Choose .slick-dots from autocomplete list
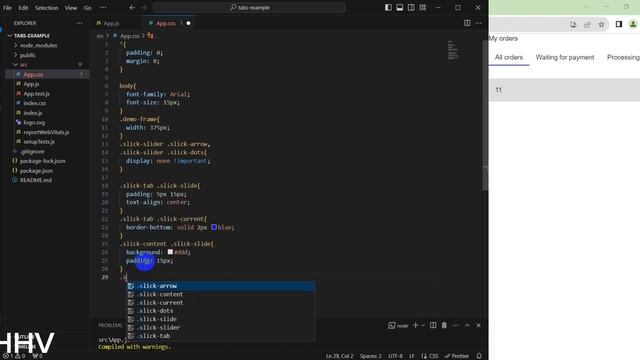This screenshot has width=640, height=360. (220, 311)
